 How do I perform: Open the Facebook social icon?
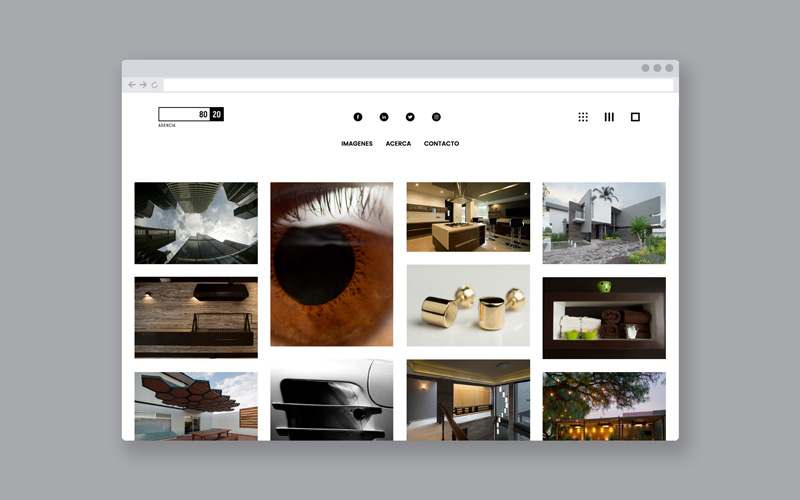click(x=358, y=117)
